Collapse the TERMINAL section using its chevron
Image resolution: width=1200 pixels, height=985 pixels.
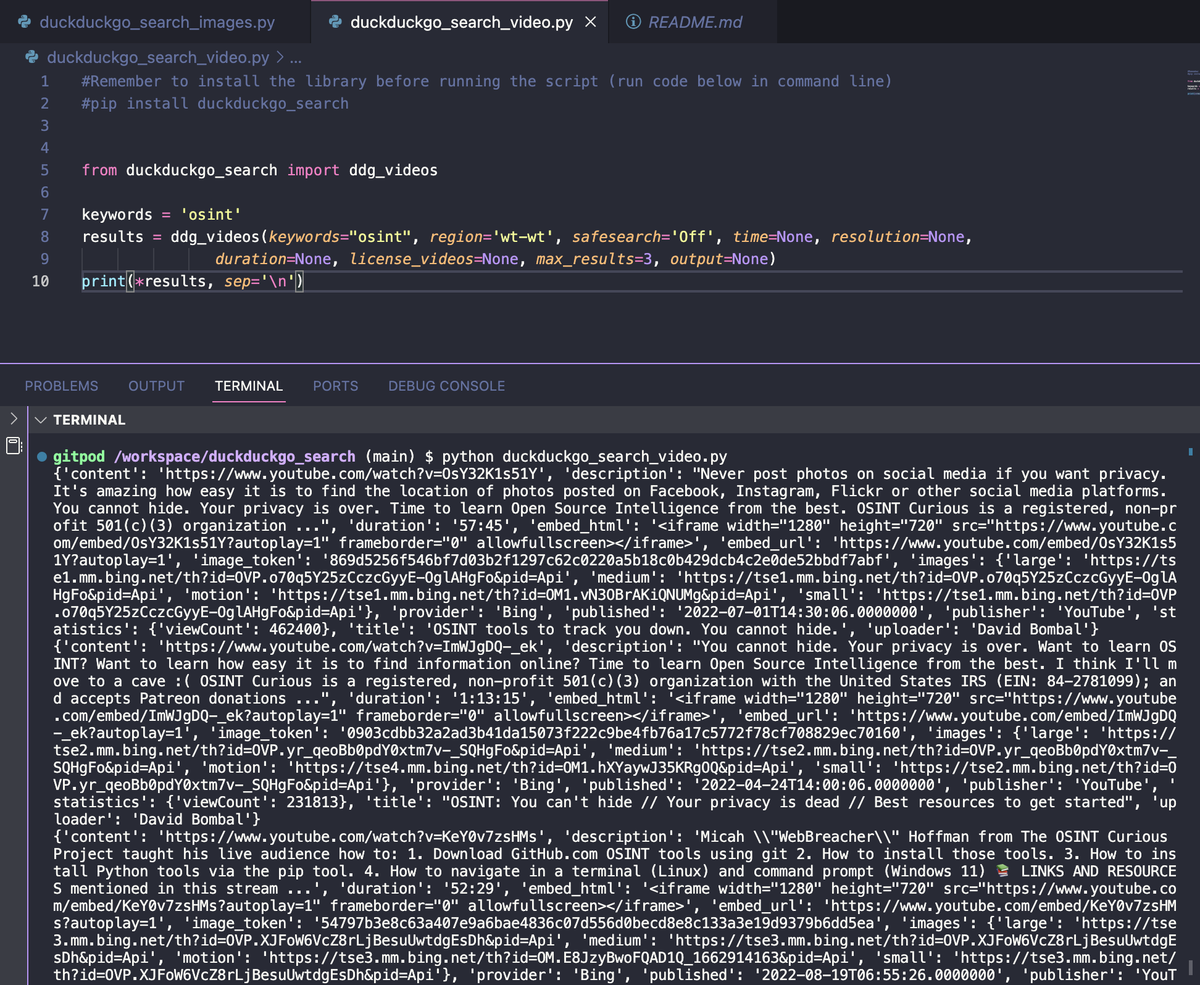coord(40,420)
